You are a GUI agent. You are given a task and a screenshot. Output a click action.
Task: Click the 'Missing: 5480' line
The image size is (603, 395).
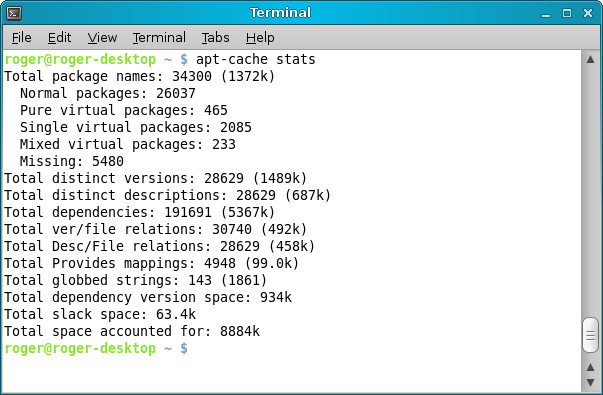tap(72, 161)
